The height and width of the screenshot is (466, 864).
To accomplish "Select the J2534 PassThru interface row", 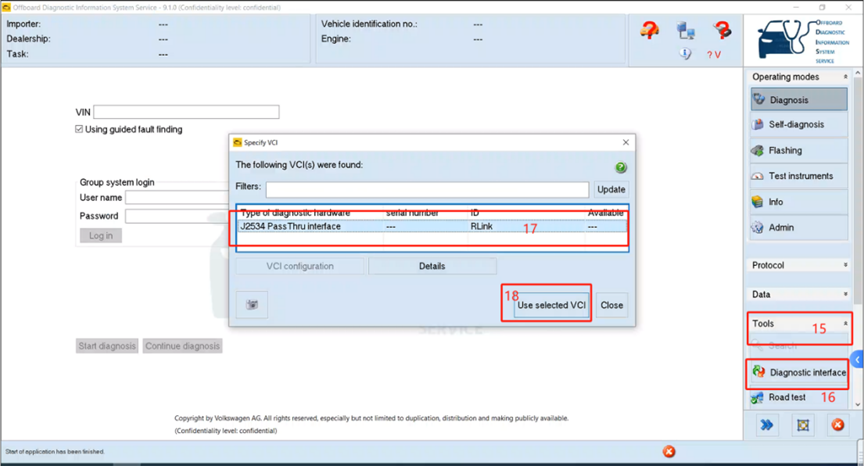I will pos(433,226).
